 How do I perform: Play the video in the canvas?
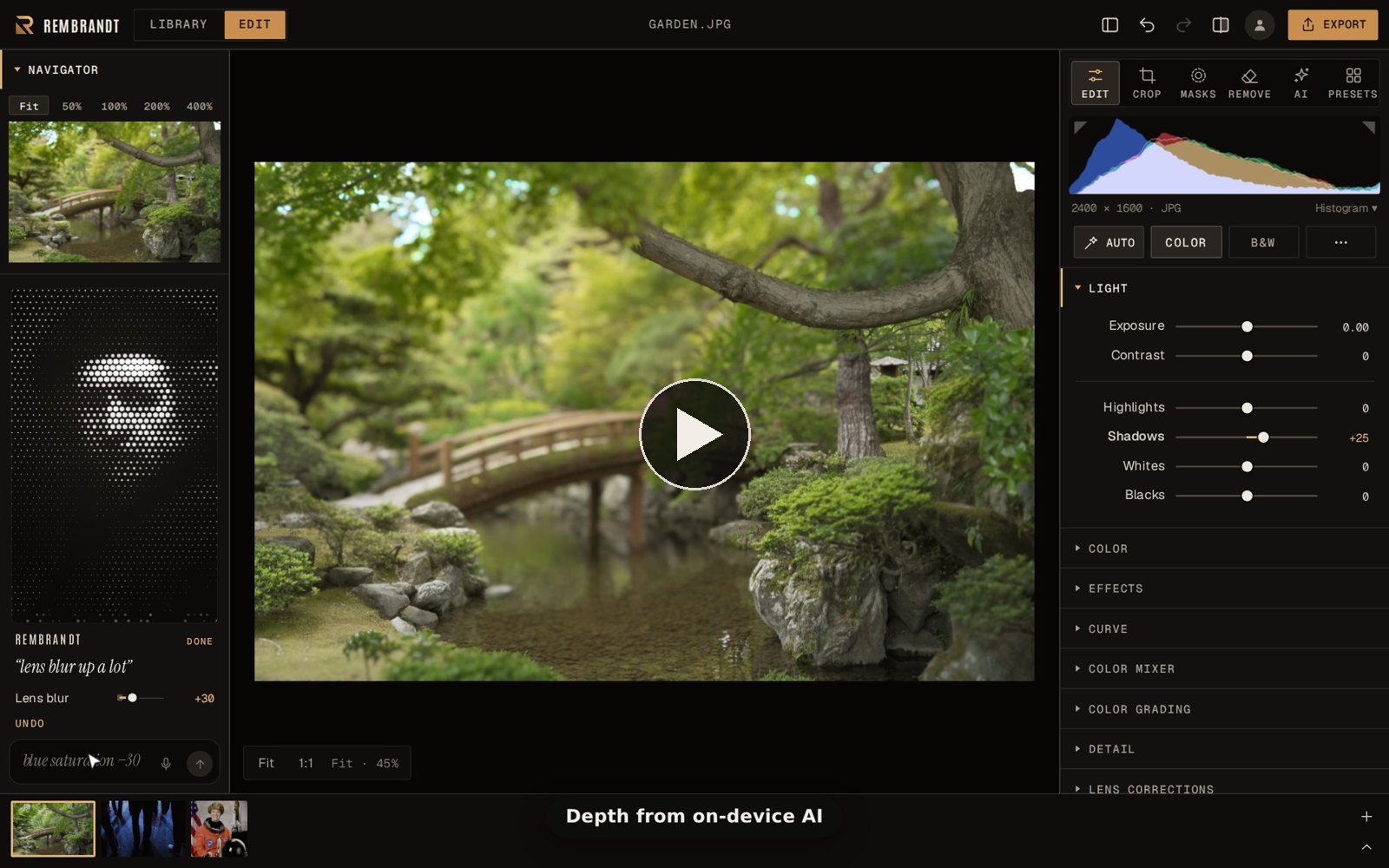[x=694, y=434]
